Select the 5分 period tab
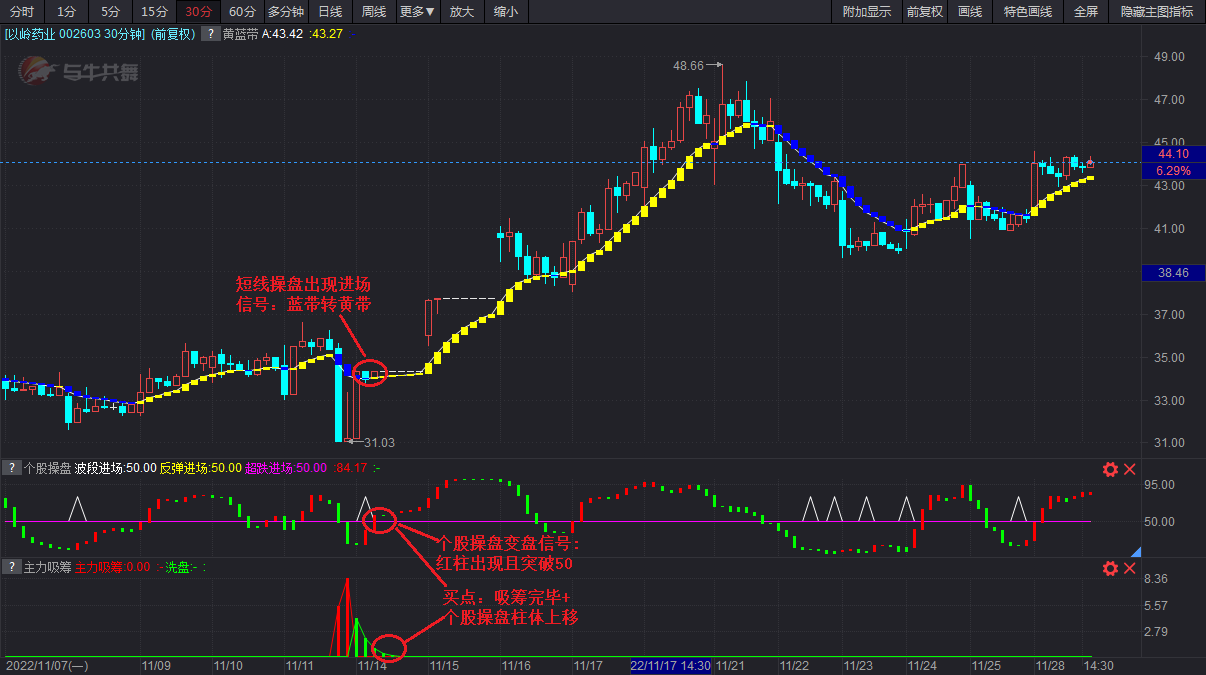 pos(109,12)
